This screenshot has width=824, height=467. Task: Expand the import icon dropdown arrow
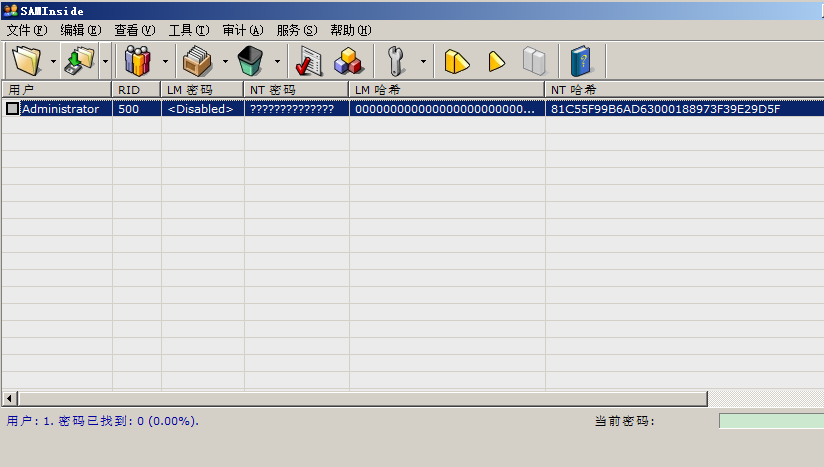pos(105,61)
